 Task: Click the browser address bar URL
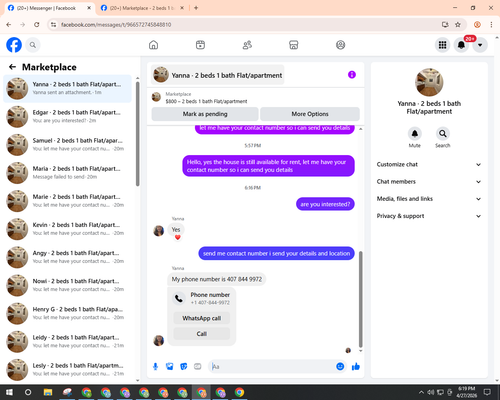point(116,25)
